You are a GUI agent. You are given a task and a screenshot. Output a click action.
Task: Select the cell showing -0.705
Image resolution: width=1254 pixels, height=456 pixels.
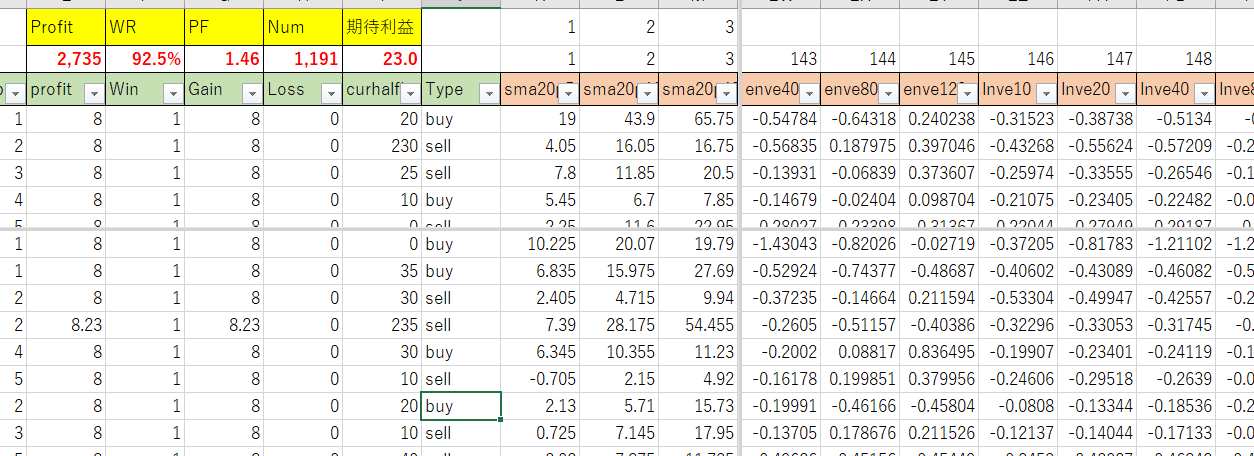[x=541, y=379]
